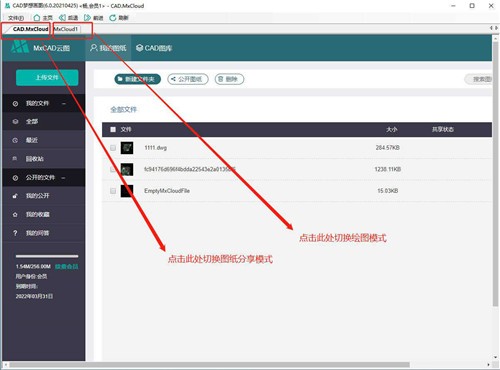The width and height of the screenshot is (500, 370).
Task: Create a folder with 新建文件夹 button
Action: point(137,79)
